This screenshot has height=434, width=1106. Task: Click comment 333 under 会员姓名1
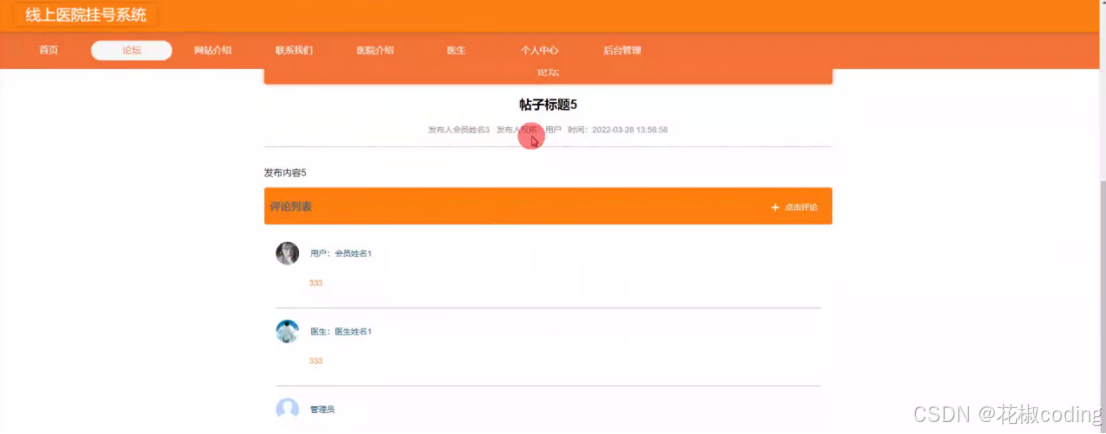pos(316,283)
